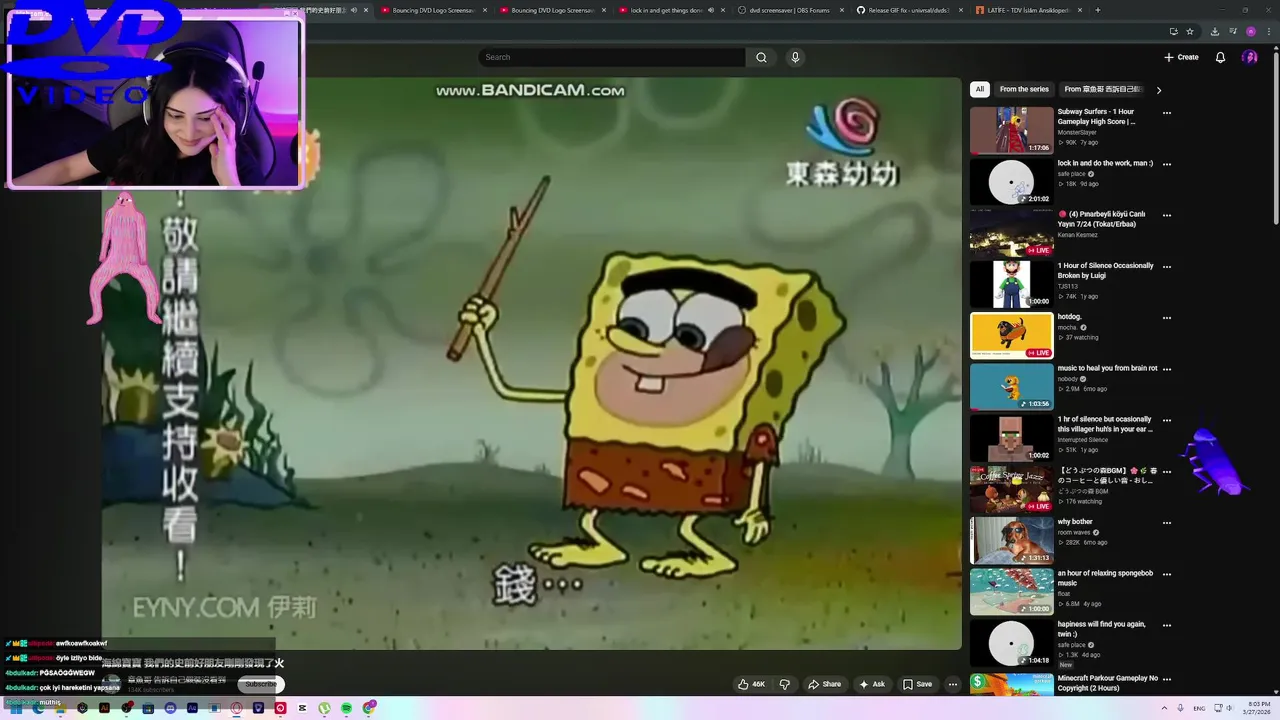The width and height of the screenshot is (1280, 720).
Task: Open options for Subway Surfers video
Action: pos(1166,113)
